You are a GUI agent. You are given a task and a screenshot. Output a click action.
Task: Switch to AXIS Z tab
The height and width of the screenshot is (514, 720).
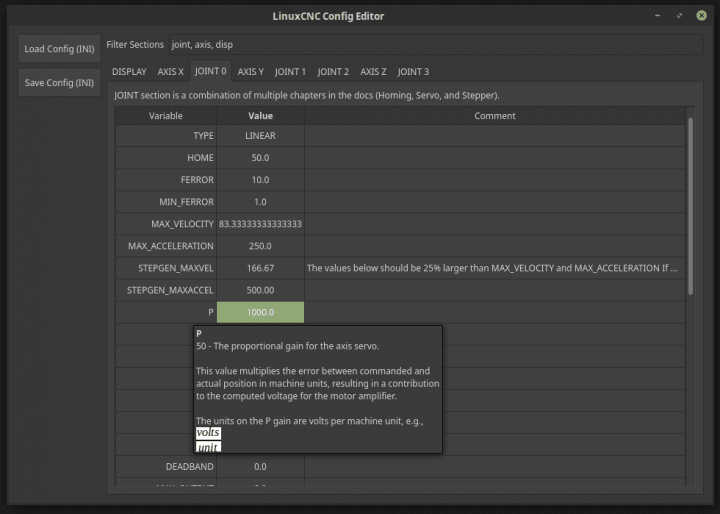373,72
